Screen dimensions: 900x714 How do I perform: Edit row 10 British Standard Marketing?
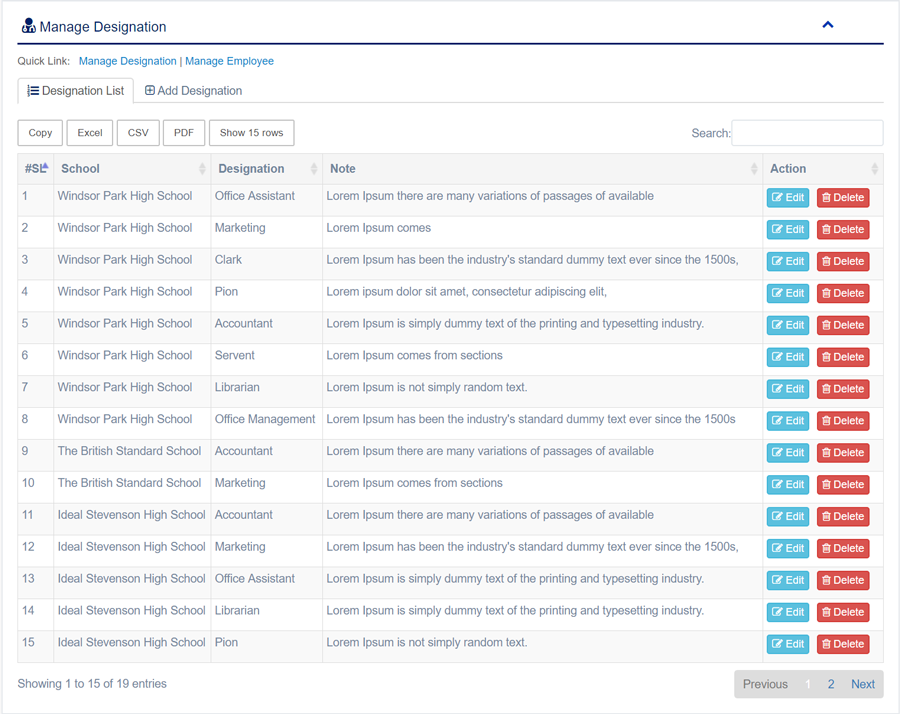(788, 484)
